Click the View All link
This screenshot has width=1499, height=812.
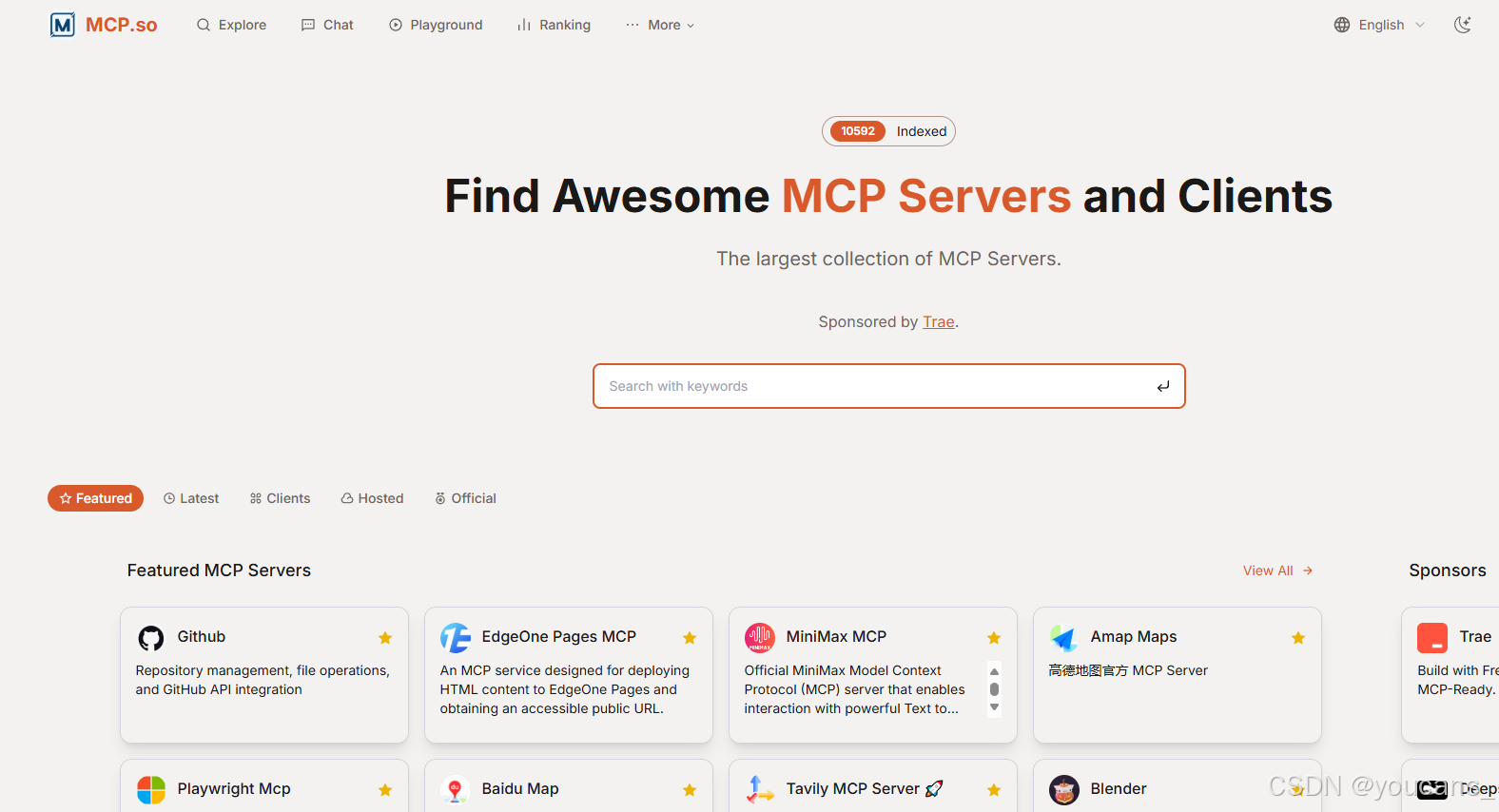tap(1278, 570)
